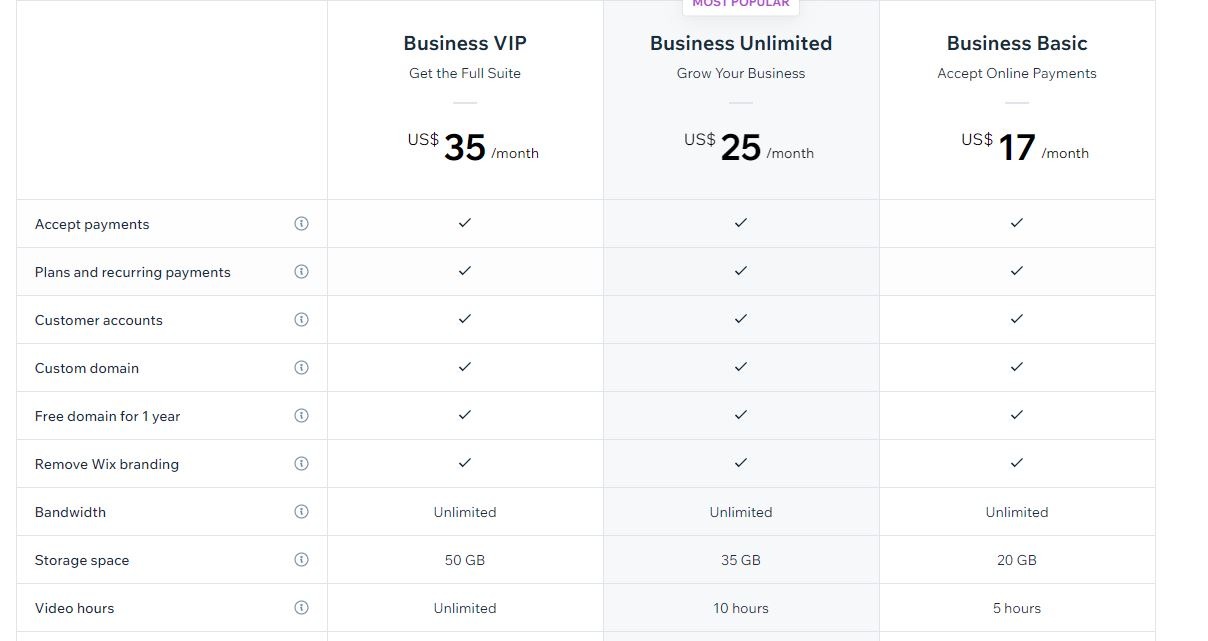
Task: Open the Bandwidth info icon
Action: coord(301,512)
